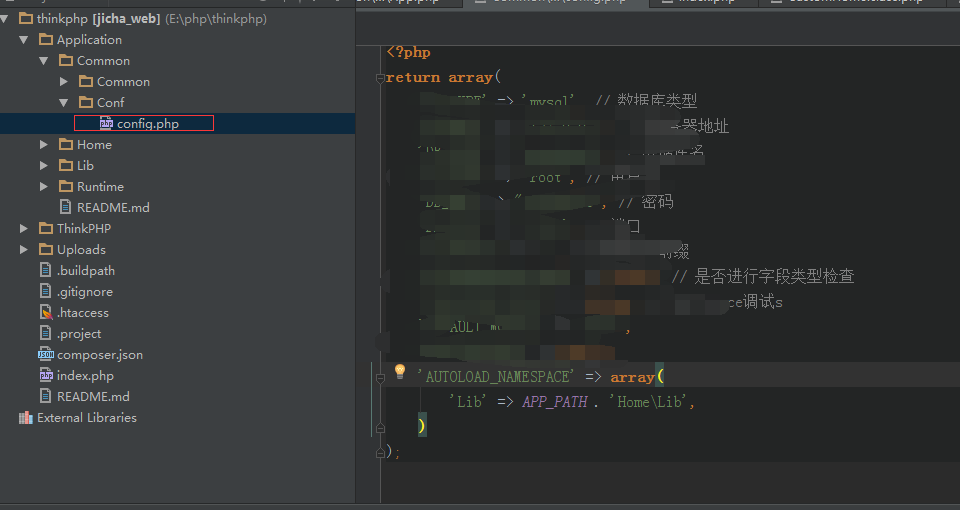The width and height of the screenshot is (960, 510).
Task: Collapse the Application folder arrow
Action: (x=24, y=40)
